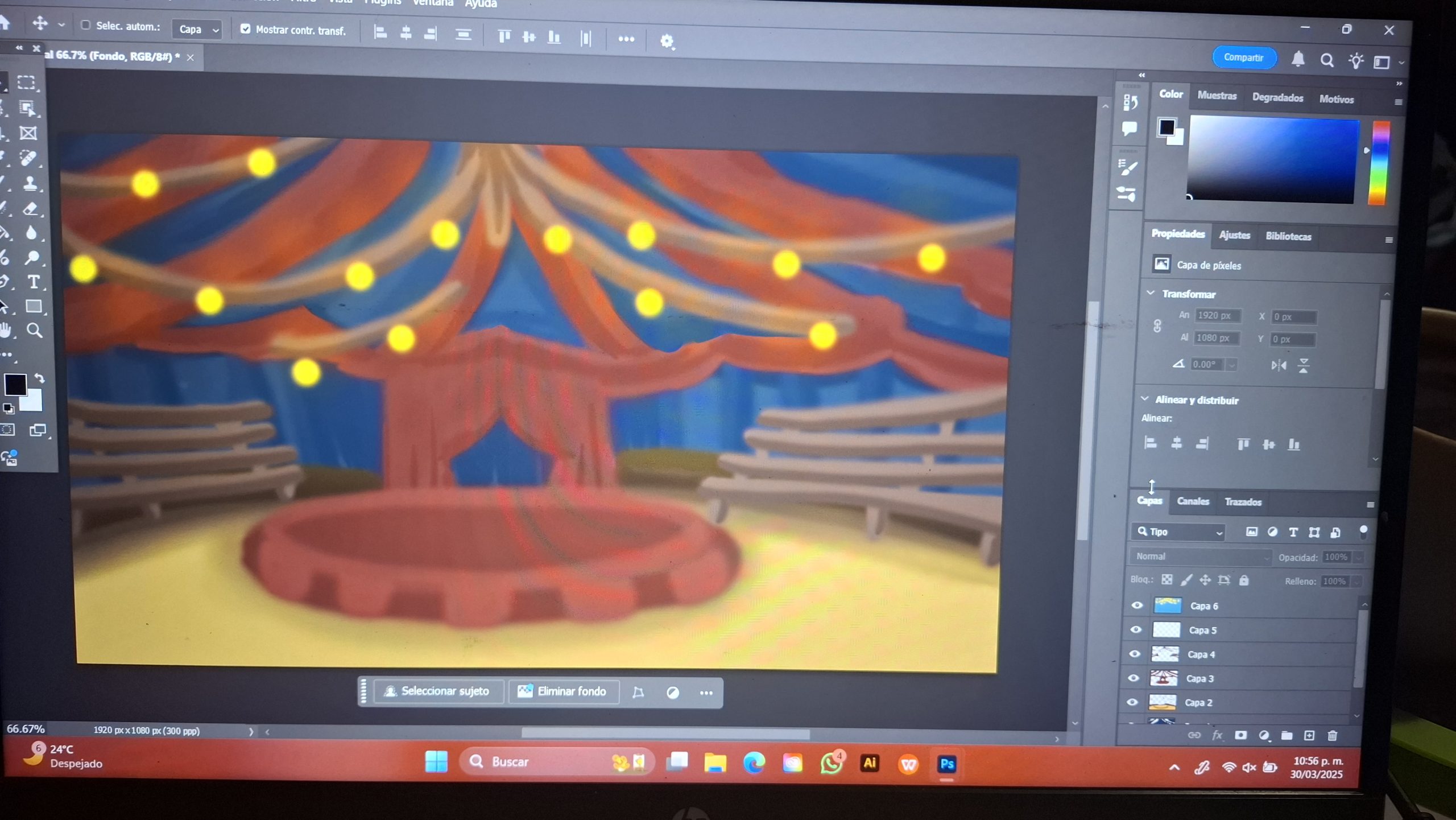Select the Rectangular Marquee tool
1456x820 pixels.
[x=26, y=83]
